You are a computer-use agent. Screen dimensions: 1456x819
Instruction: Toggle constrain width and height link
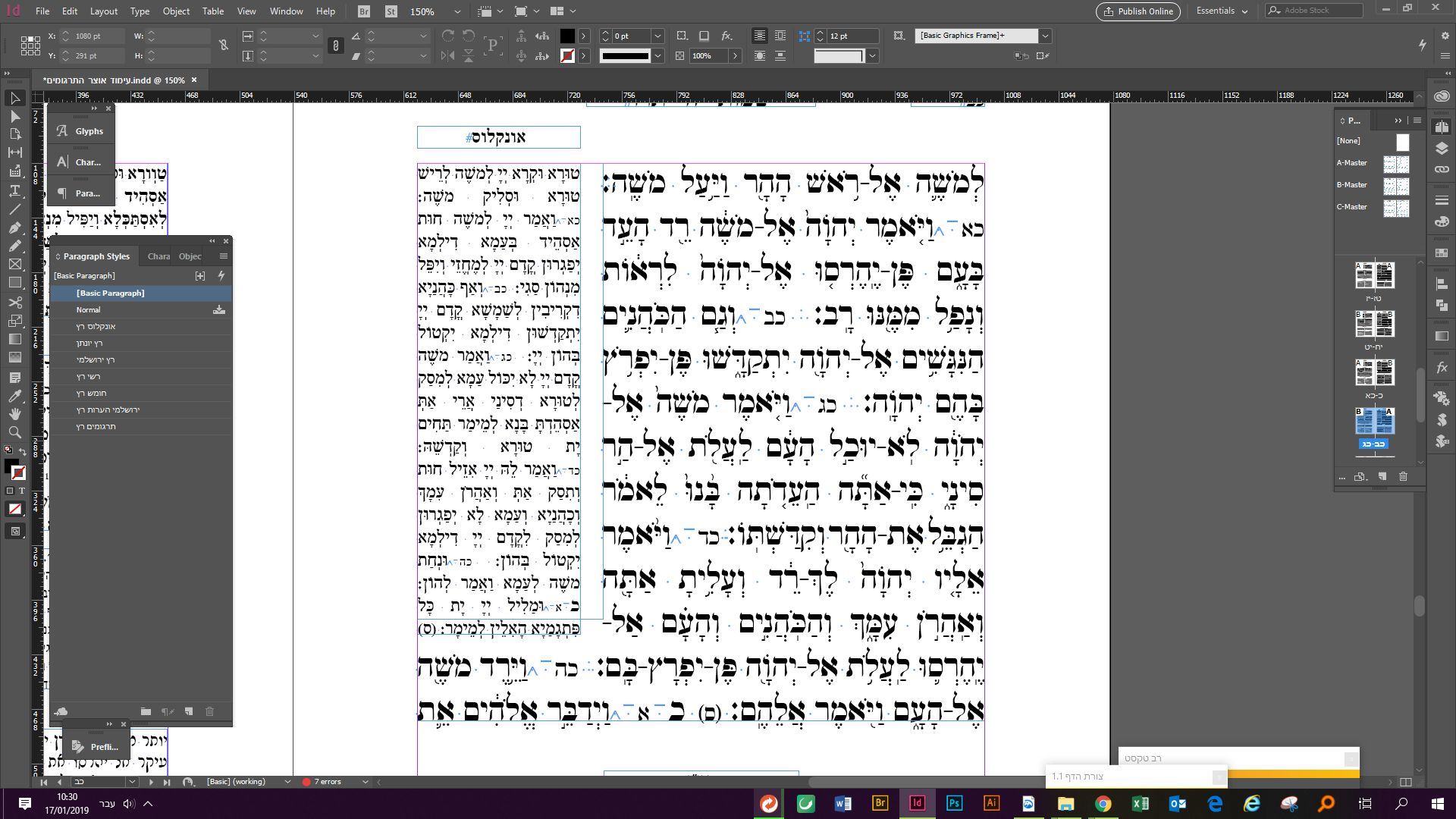click(224, 45)
